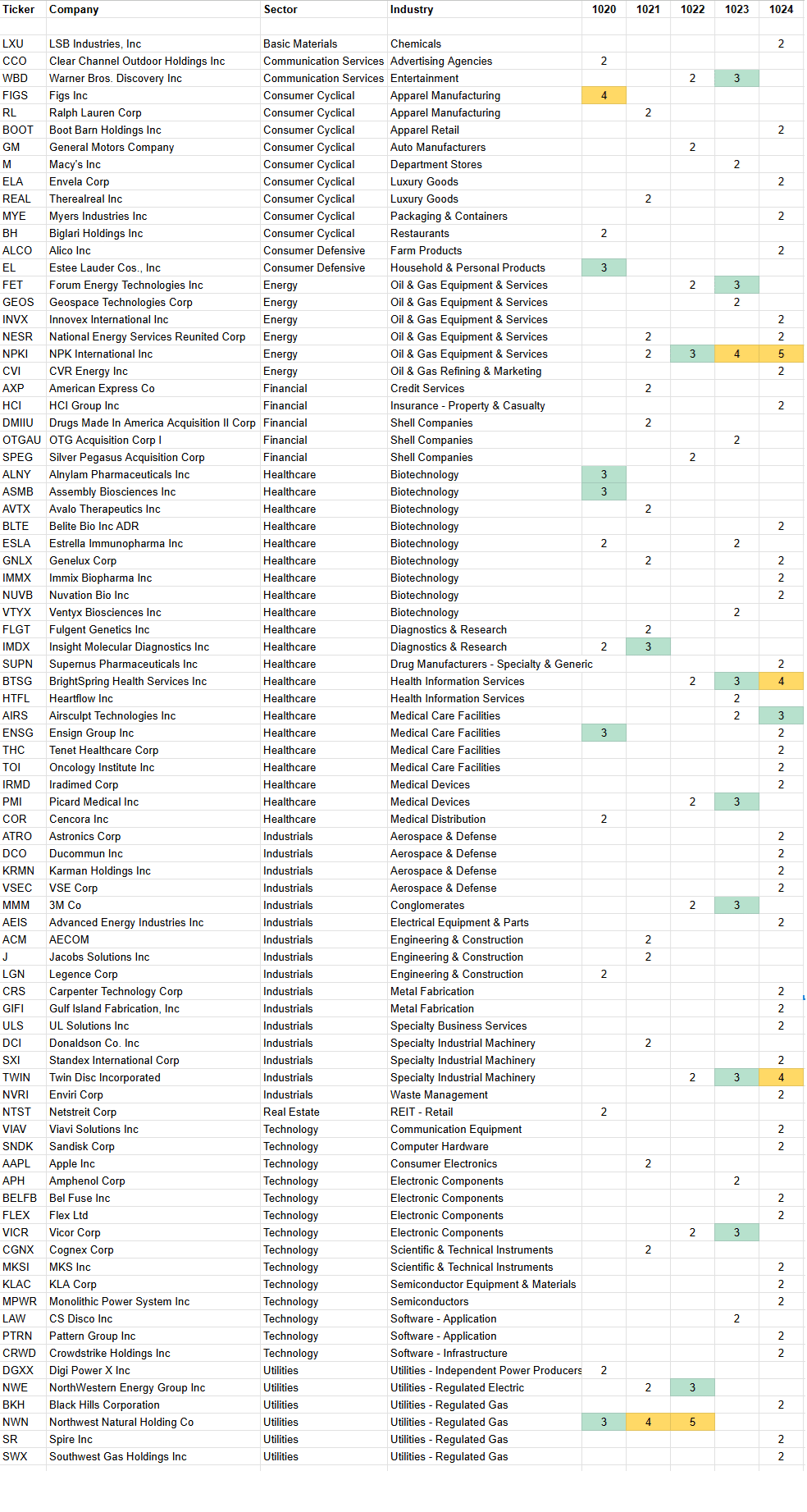Select the yellow 5 cell in the NWN row

[692, 1422]
